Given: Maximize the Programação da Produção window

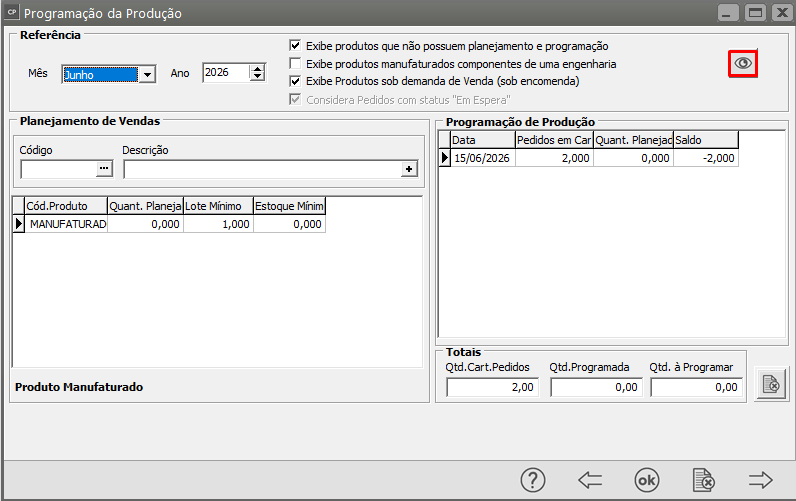Looking at the screenshot, I should (755, 13).
